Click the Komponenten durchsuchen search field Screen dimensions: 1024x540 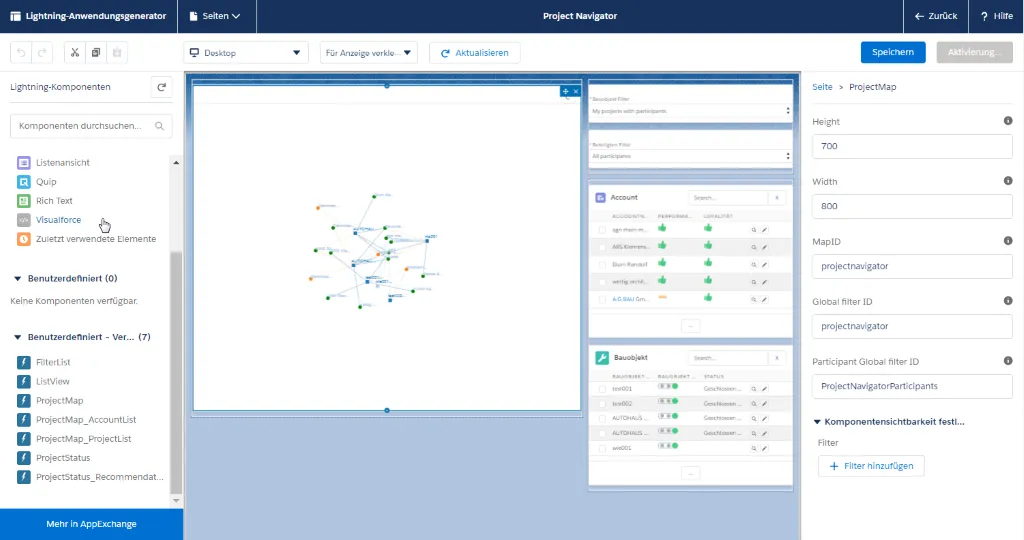click(91, 126)
